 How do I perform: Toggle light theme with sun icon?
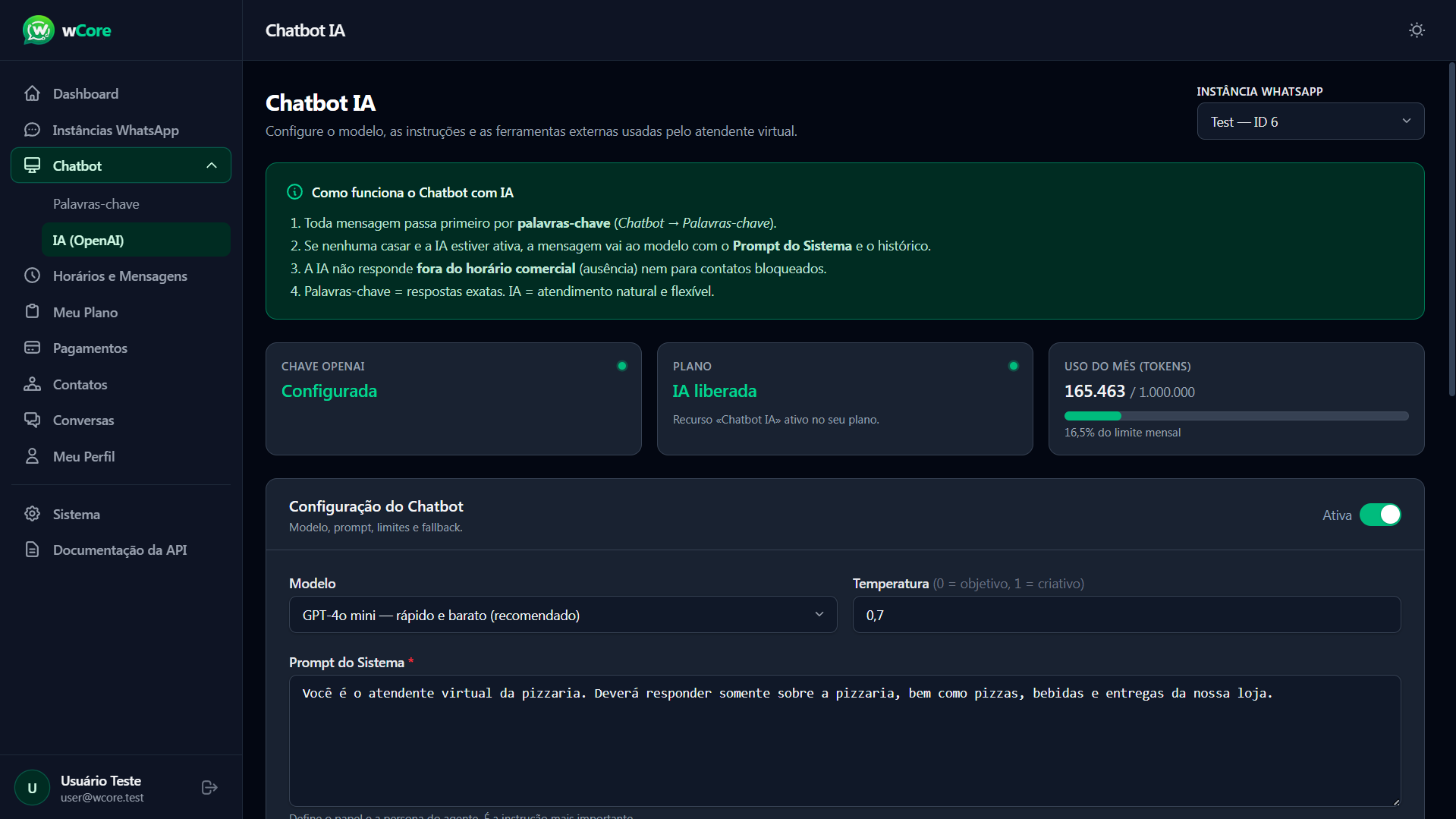pyautogui.click(x=1417, y=30)
